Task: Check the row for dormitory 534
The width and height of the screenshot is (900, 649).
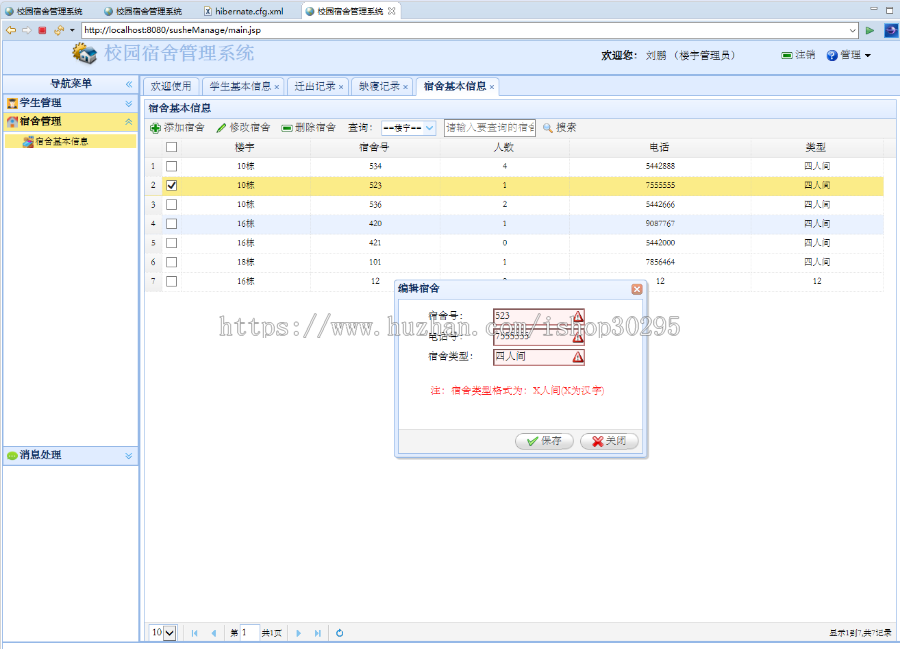Action: 171,166
